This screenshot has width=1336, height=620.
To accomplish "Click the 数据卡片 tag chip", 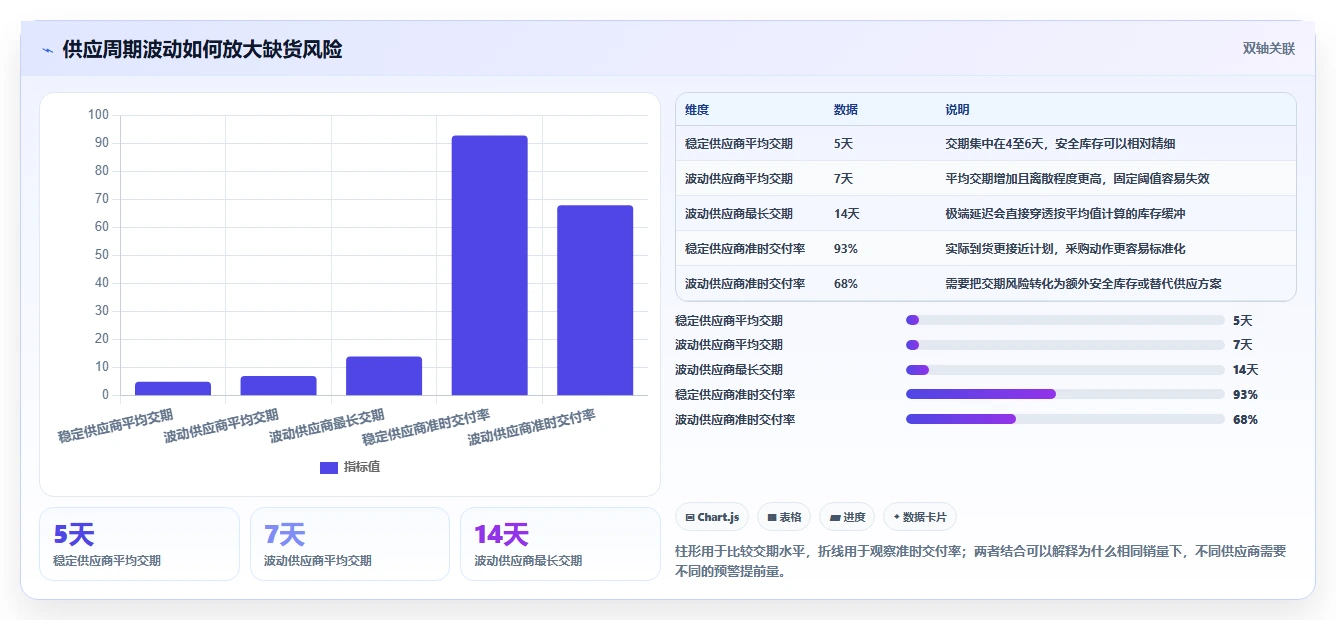I will [920, 517].
